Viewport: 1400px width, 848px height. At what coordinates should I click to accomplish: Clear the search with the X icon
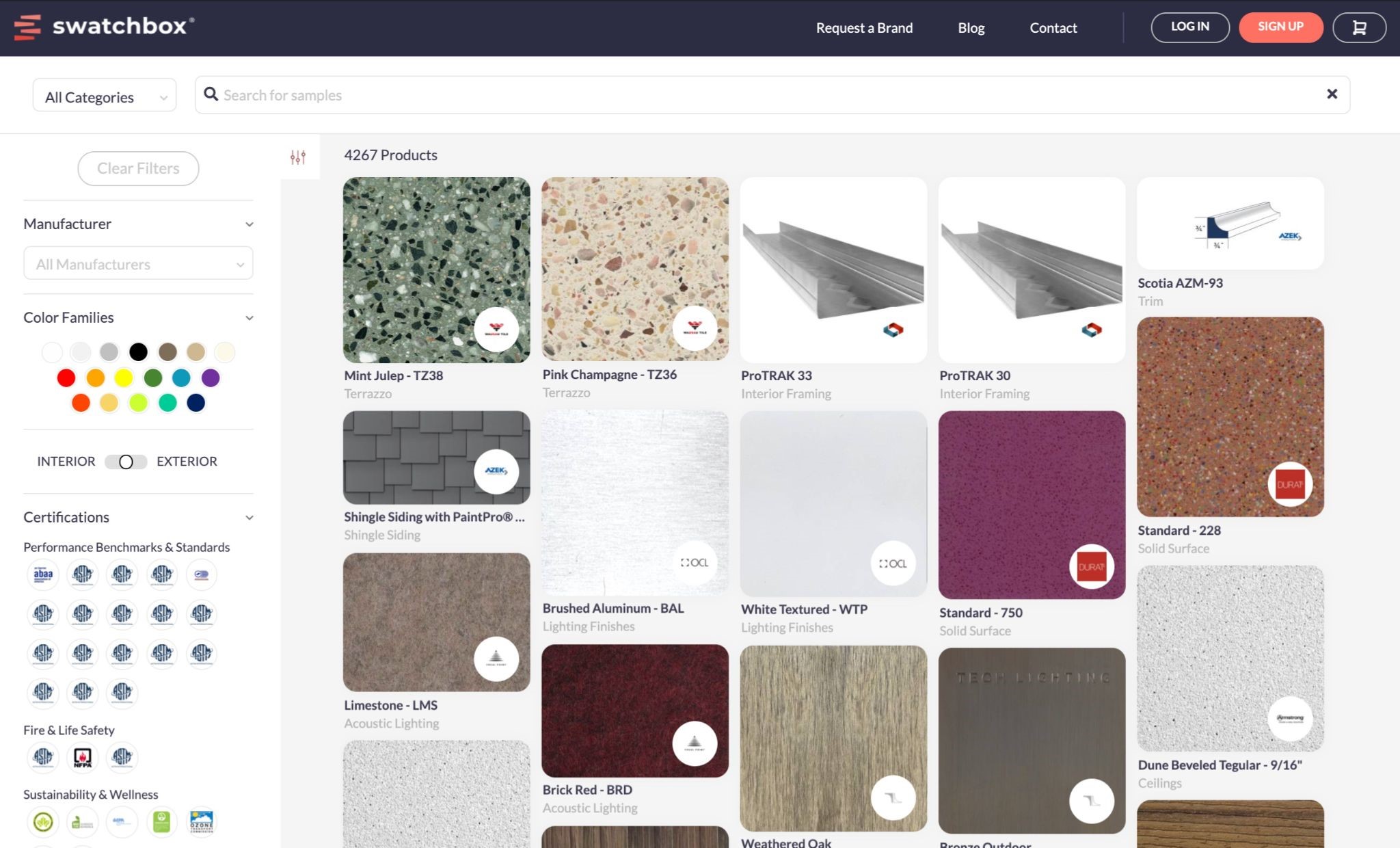point(1332,94)
